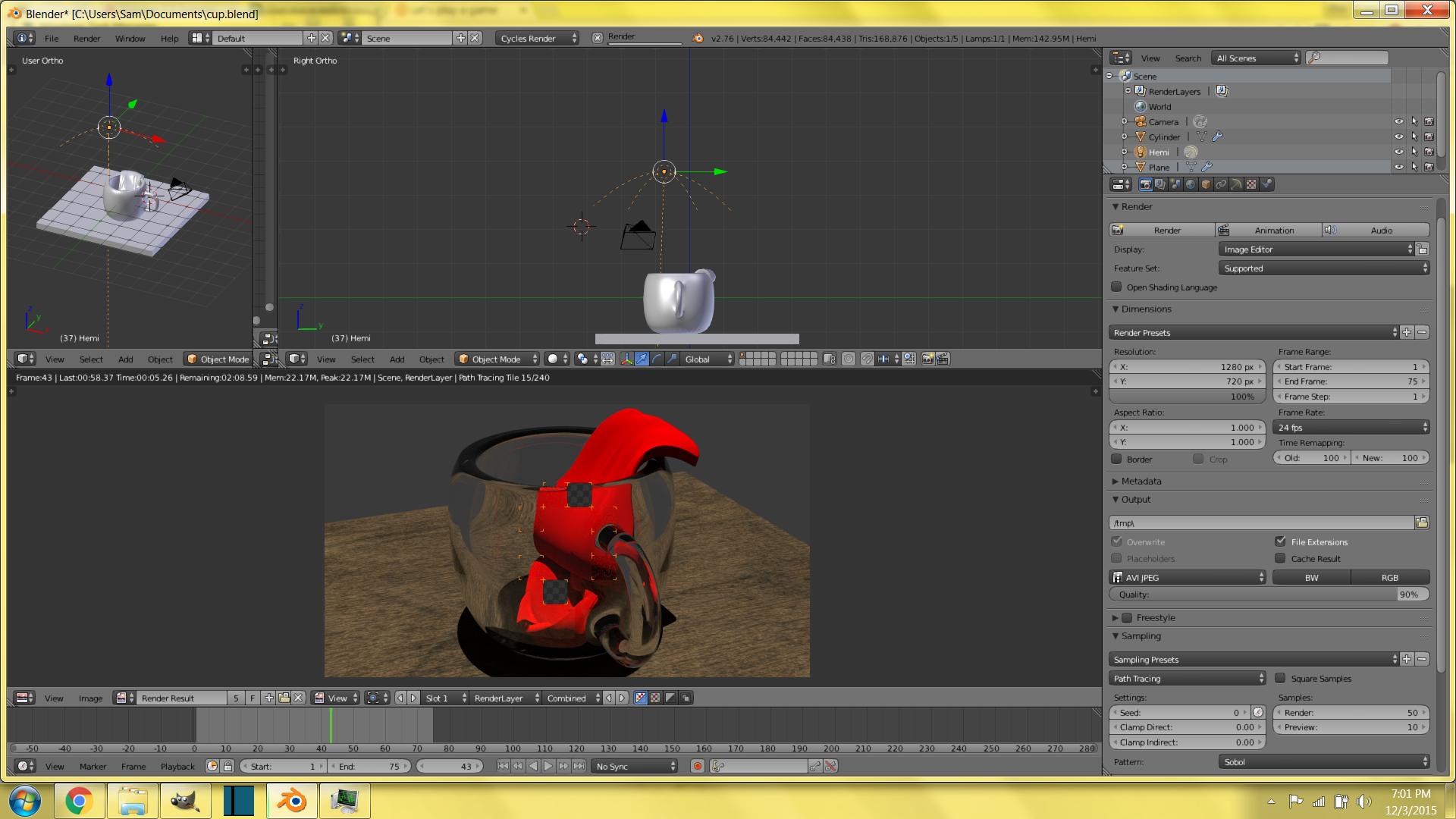Open the Playback menu in timeline

coord(177,766)
